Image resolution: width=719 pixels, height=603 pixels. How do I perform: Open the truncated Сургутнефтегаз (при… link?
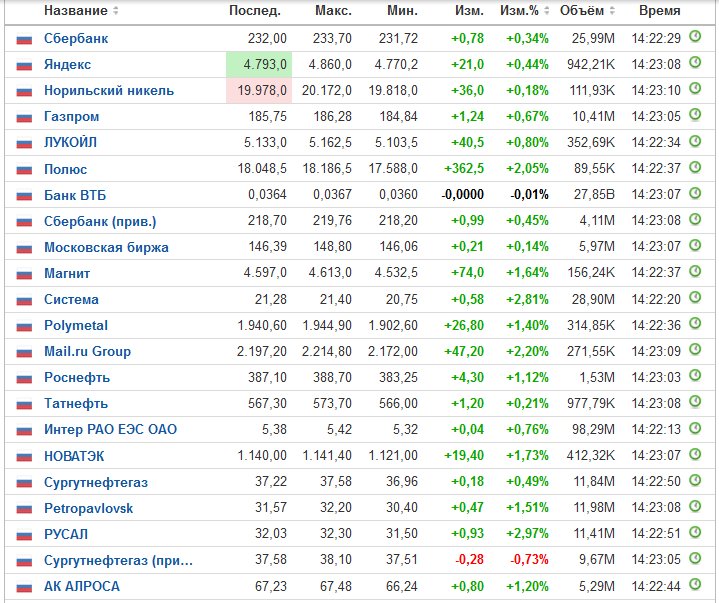click(x=118, y=561)
